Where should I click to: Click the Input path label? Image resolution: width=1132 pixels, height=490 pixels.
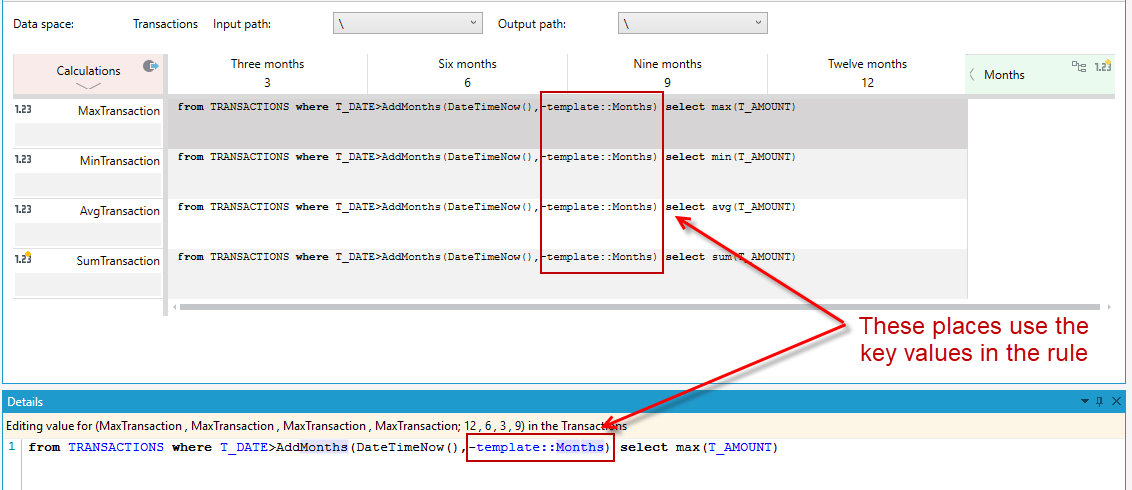[x=244, y=24]
